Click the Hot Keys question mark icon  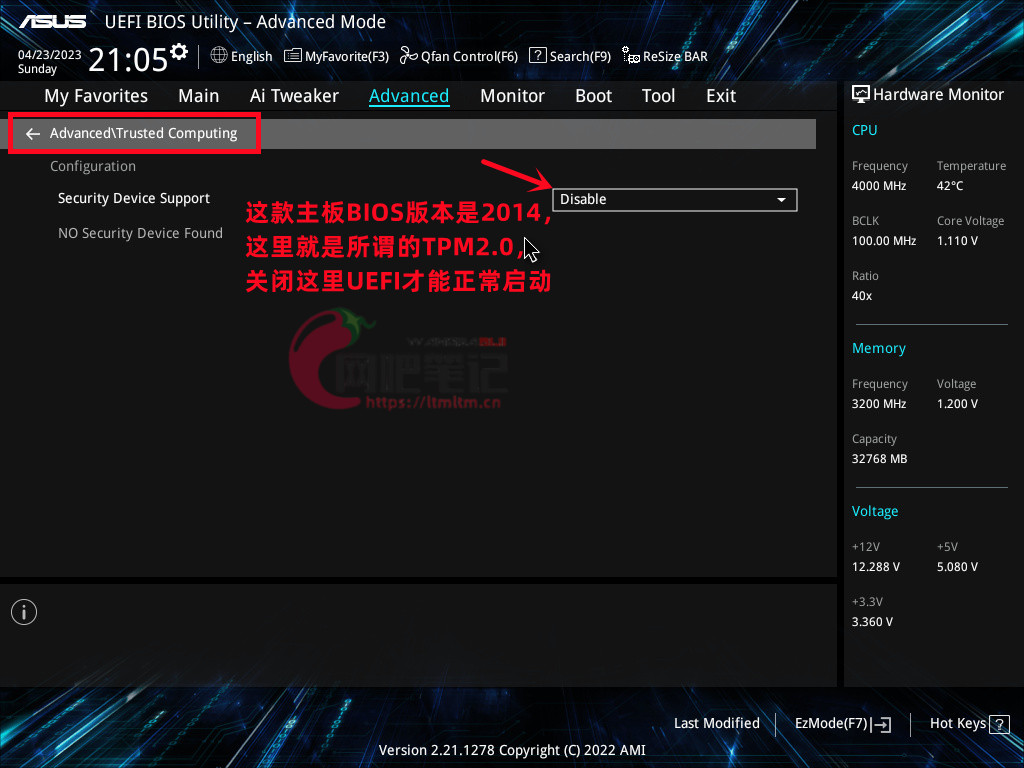[999, 724]
